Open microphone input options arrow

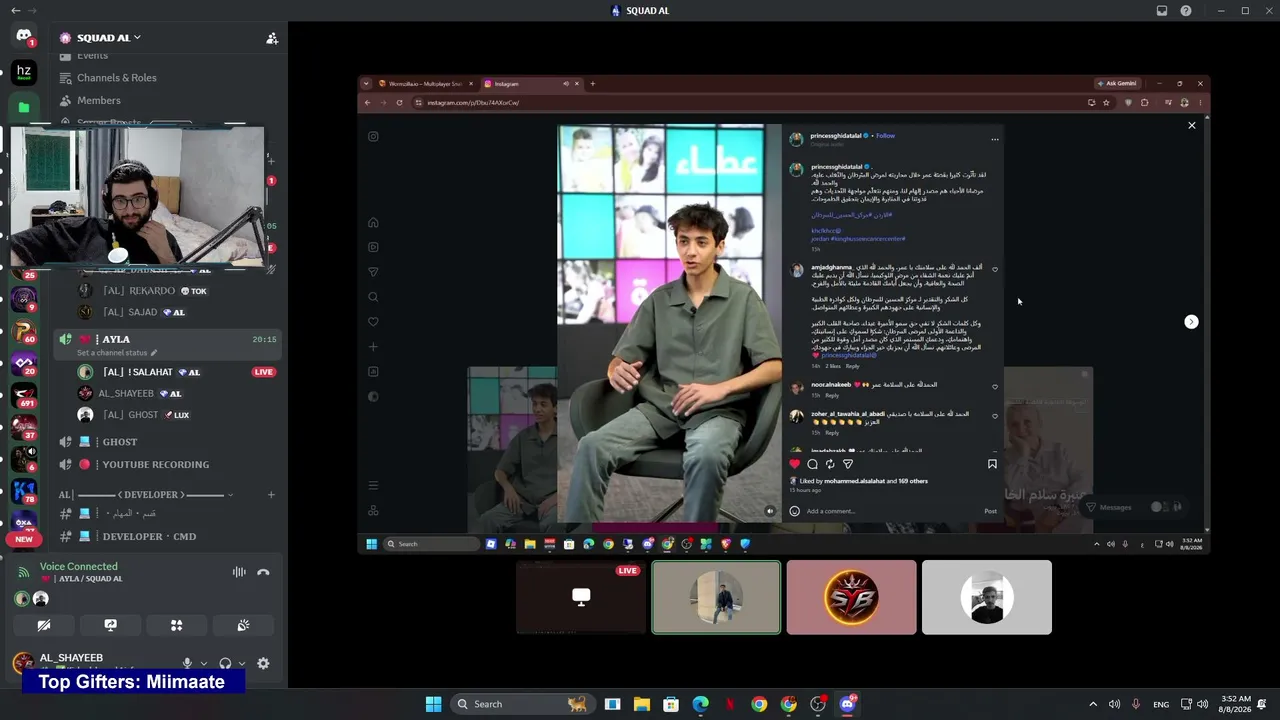[x=204, y=664]
